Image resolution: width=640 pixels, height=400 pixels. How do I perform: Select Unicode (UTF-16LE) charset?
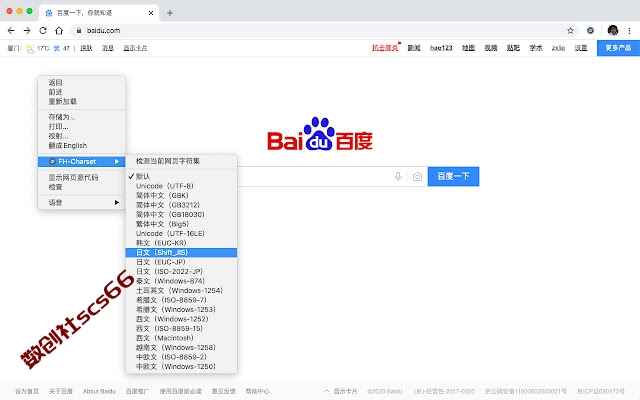coord(181,233)
